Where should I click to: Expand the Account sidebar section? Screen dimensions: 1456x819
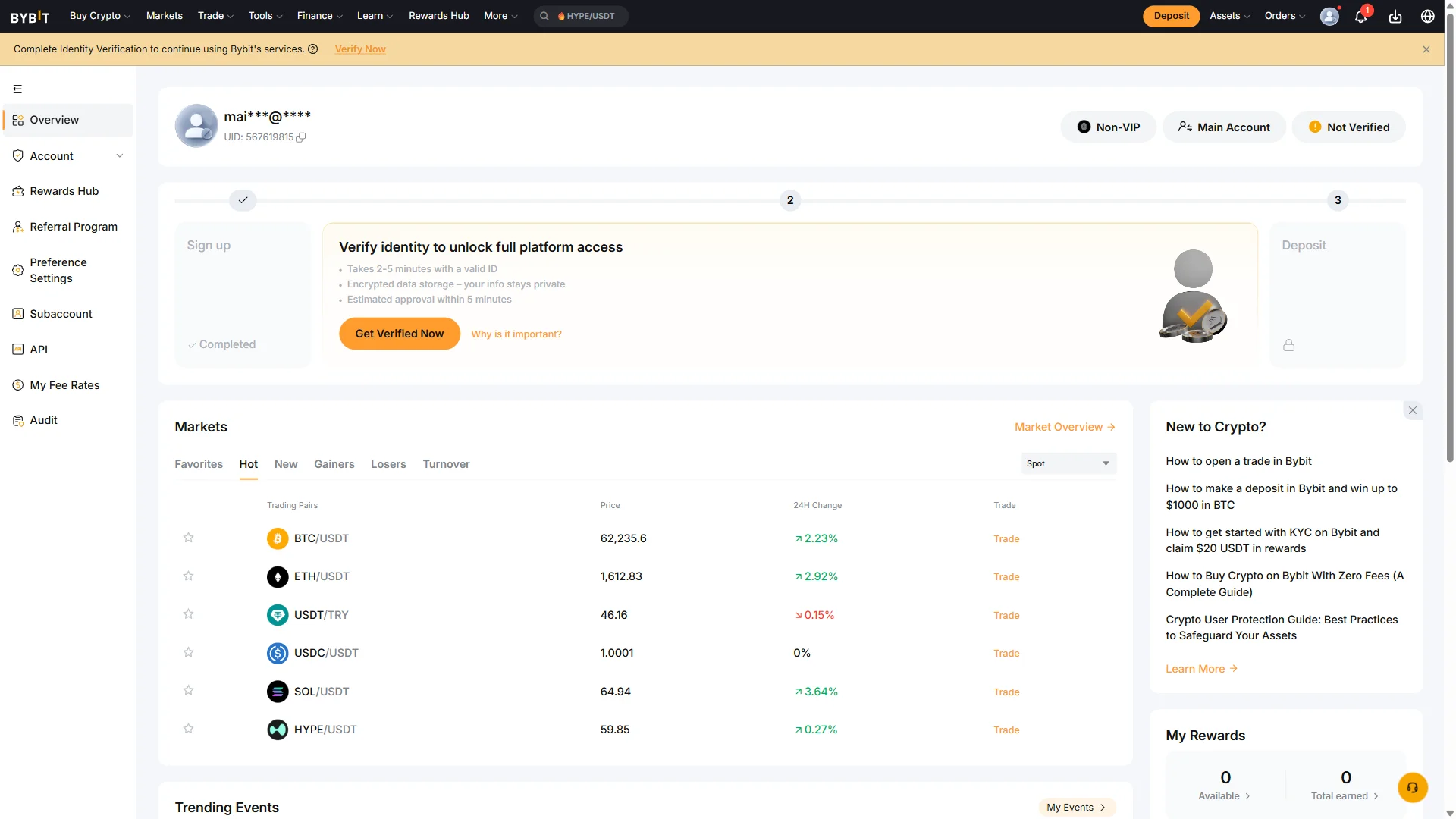coord(68,156)
